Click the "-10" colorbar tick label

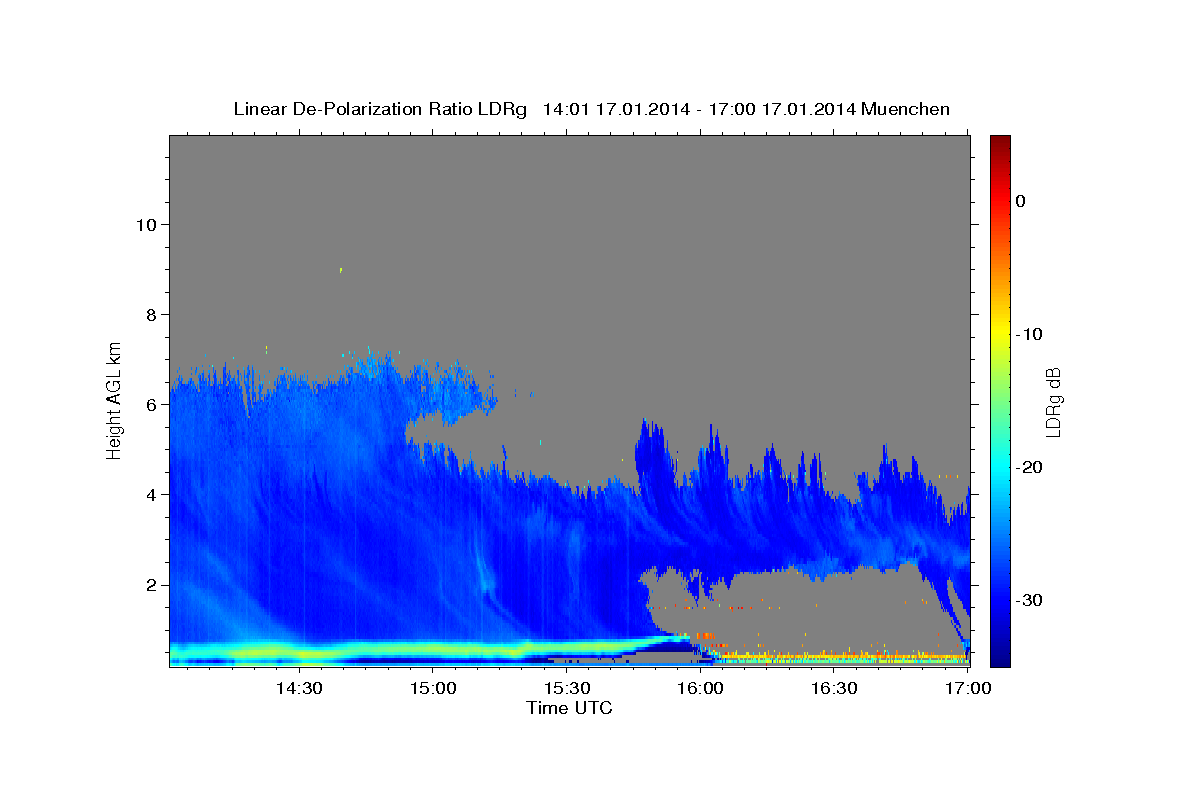coord(1030,334)
